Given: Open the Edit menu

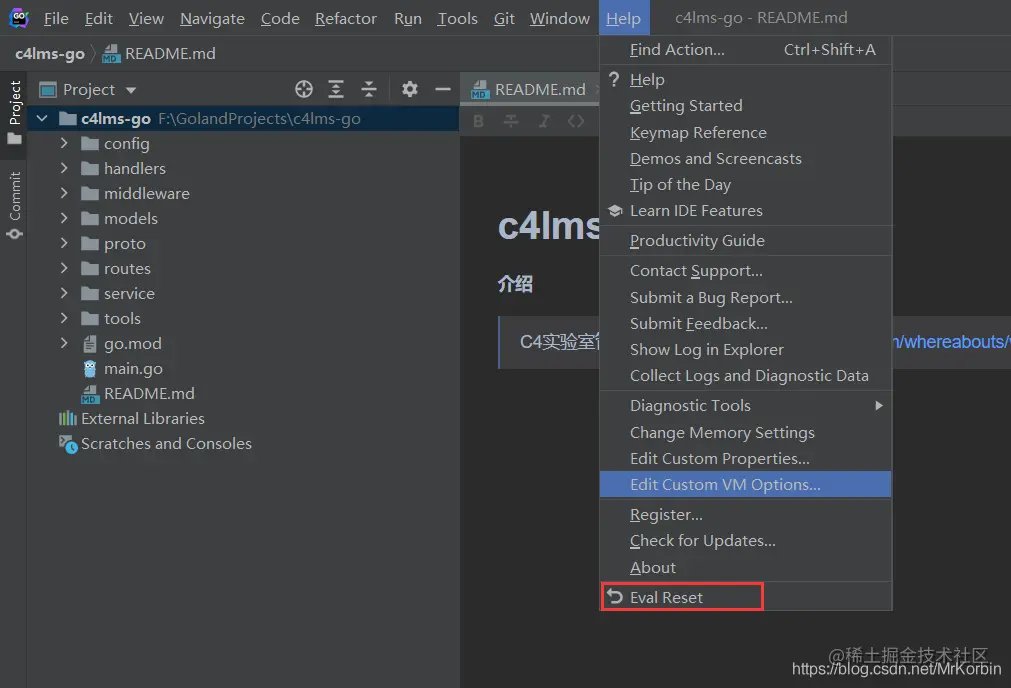Looking at the screenshot, I should click(x=99, y=19).
